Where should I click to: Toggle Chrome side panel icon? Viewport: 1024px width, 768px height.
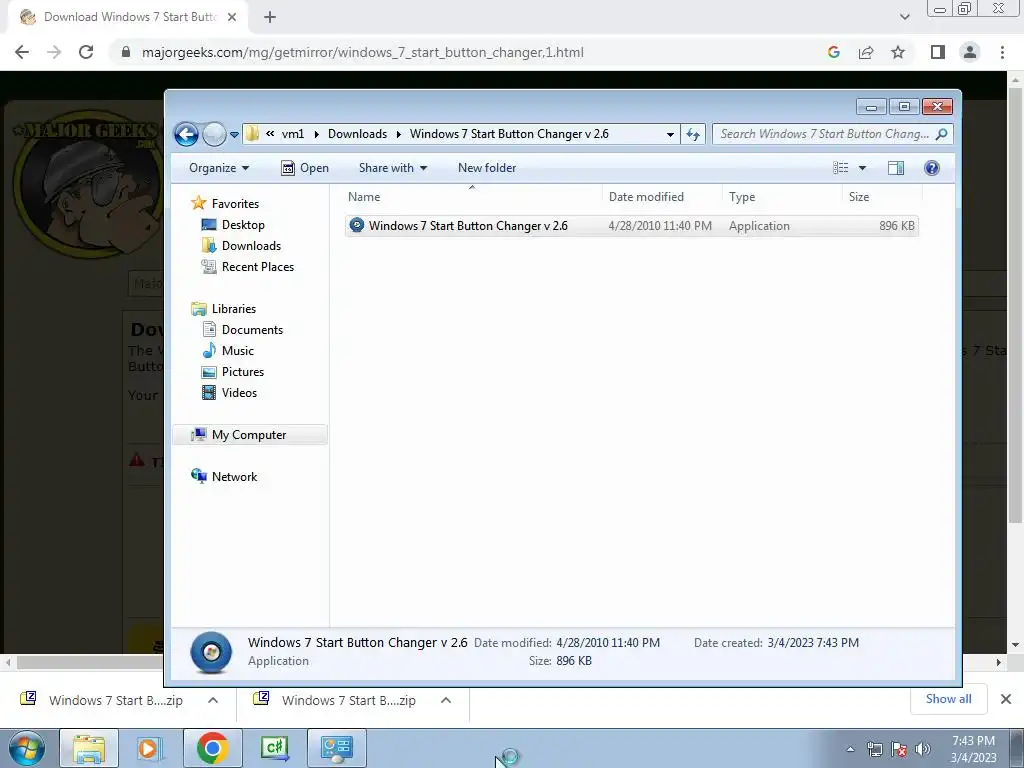pos(938,52)
